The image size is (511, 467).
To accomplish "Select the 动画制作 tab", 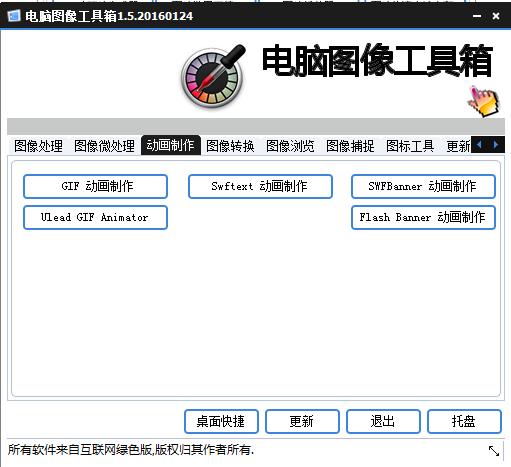I will (x=171, y=145).
